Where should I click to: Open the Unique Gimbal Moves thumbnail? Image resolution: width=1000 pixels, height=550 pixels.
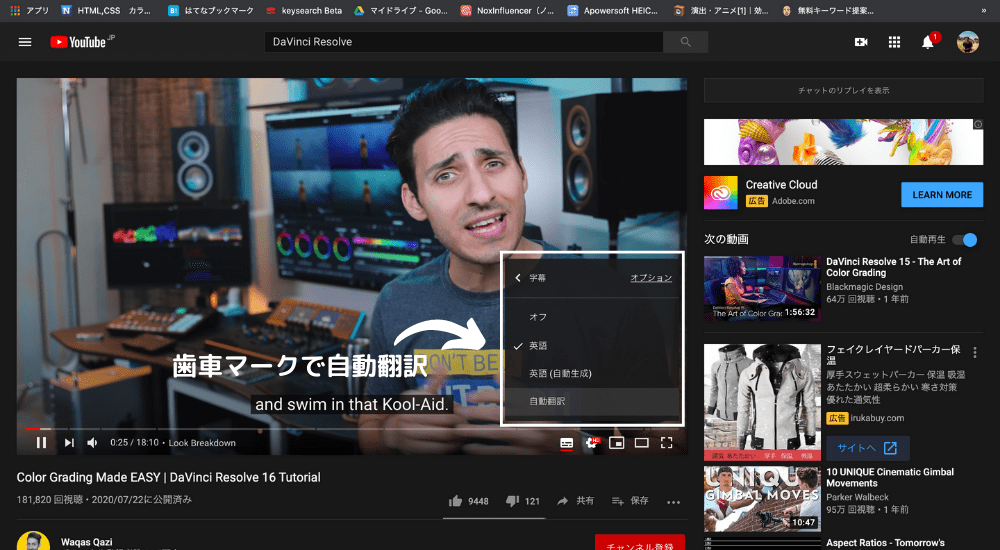(762, 499)
